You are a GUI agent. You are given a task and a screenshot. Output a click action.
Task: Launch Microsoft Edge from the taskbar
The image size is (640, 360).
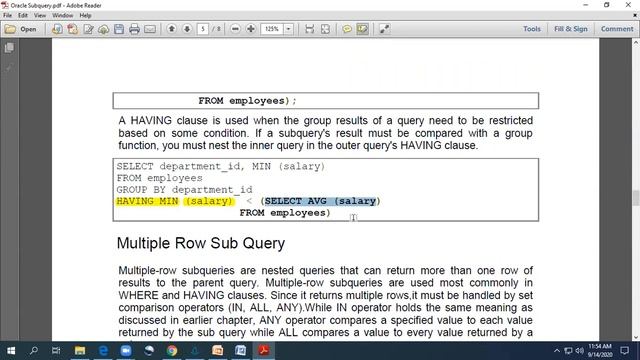103,351
